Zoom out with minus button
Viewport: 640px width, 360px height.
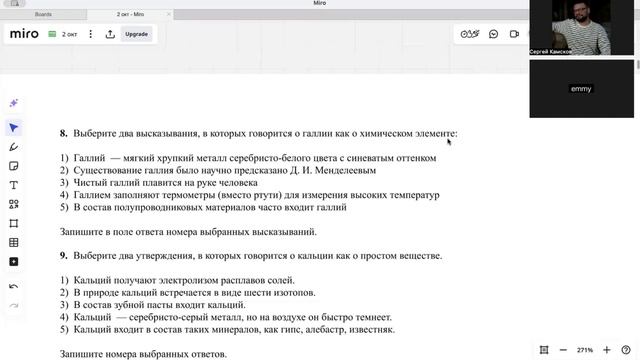(x=563, y=350)
